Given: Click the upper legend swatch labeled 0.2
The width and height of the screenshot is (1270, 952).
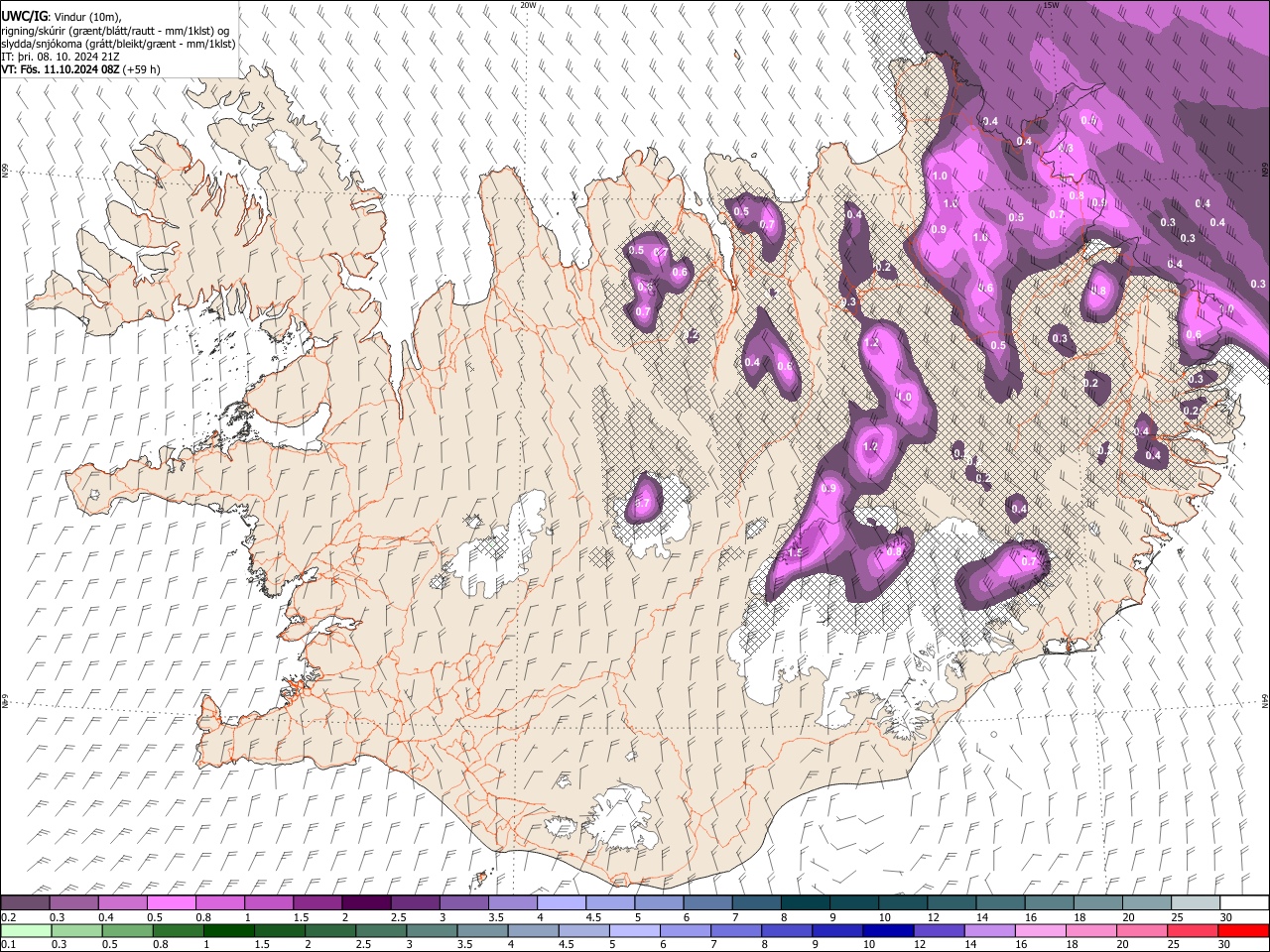Looking at the screenshot, I should [25, 902].
